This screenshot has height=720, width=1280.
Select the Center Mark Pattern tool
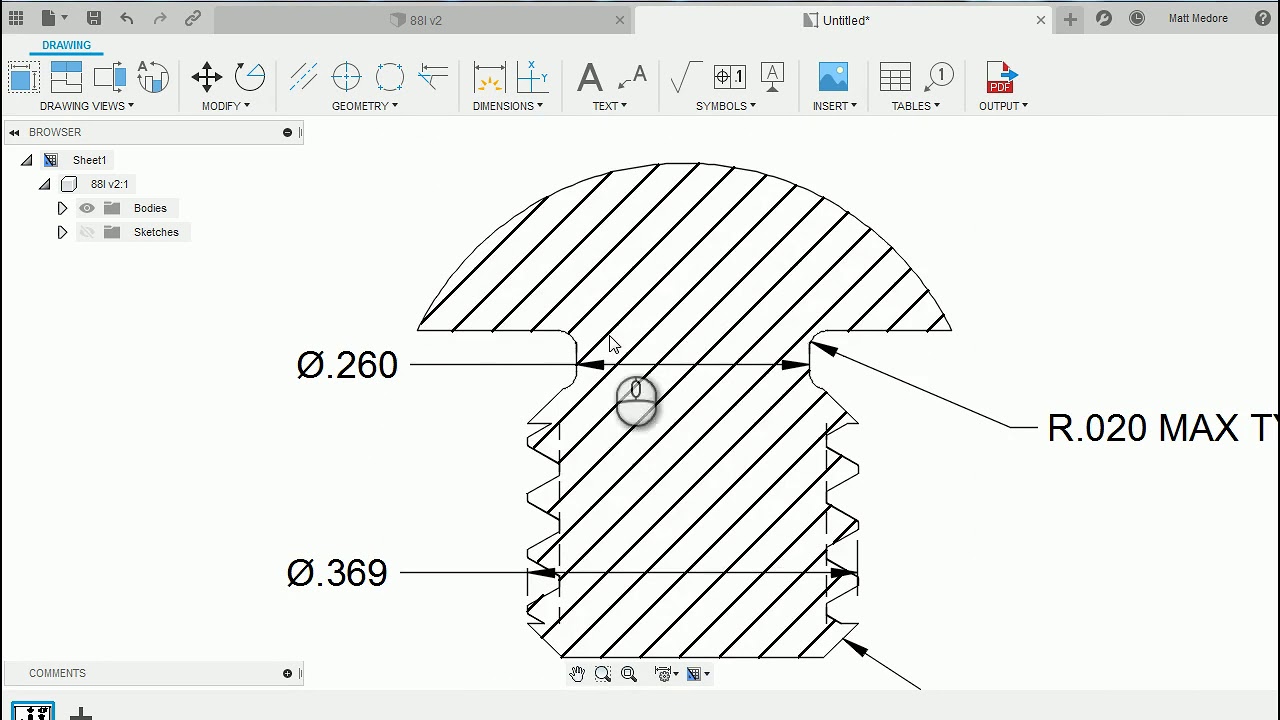point(389,77)
